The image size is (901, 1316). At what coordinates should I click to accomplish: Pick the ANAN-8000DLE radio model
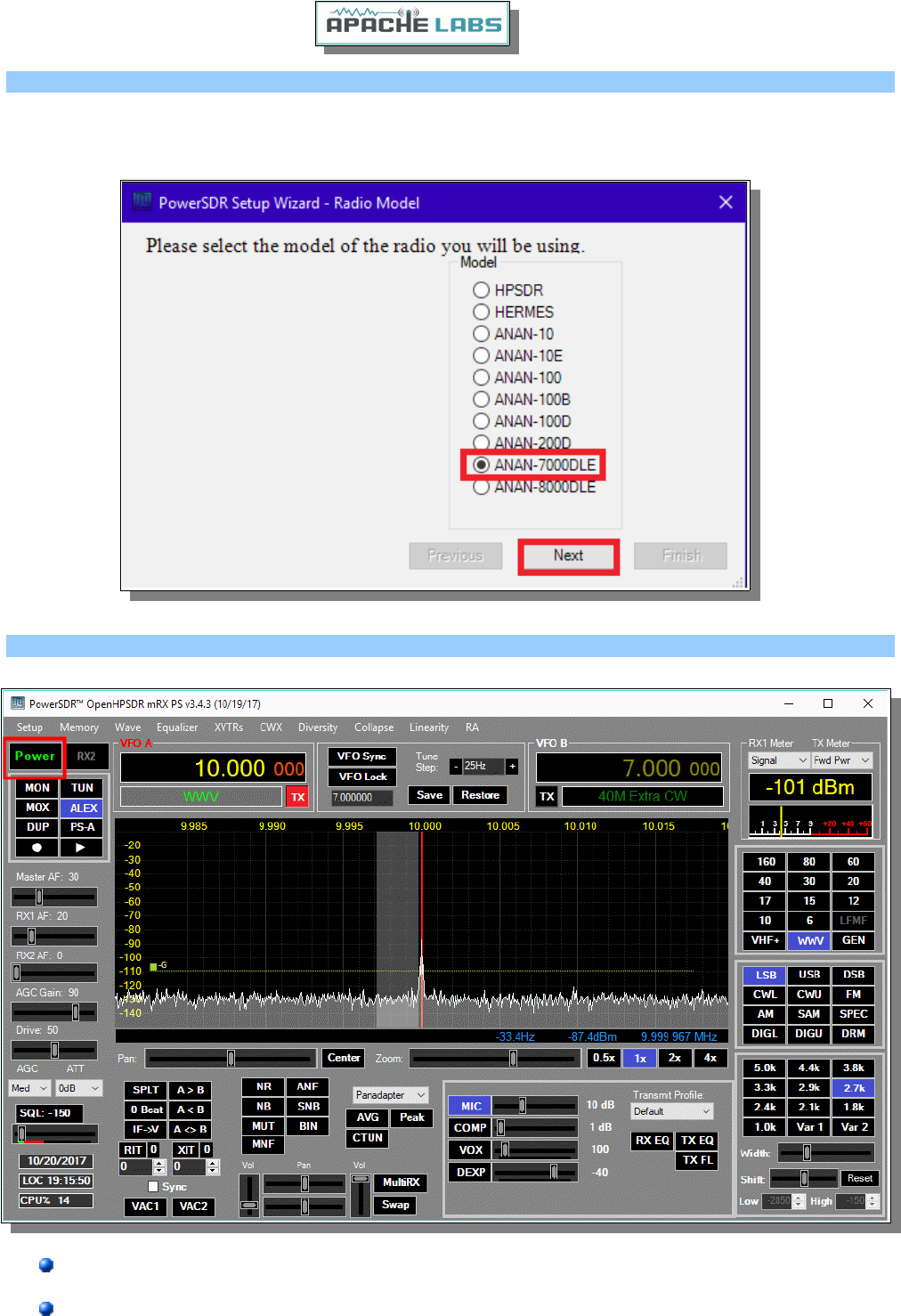coord(534,487)
